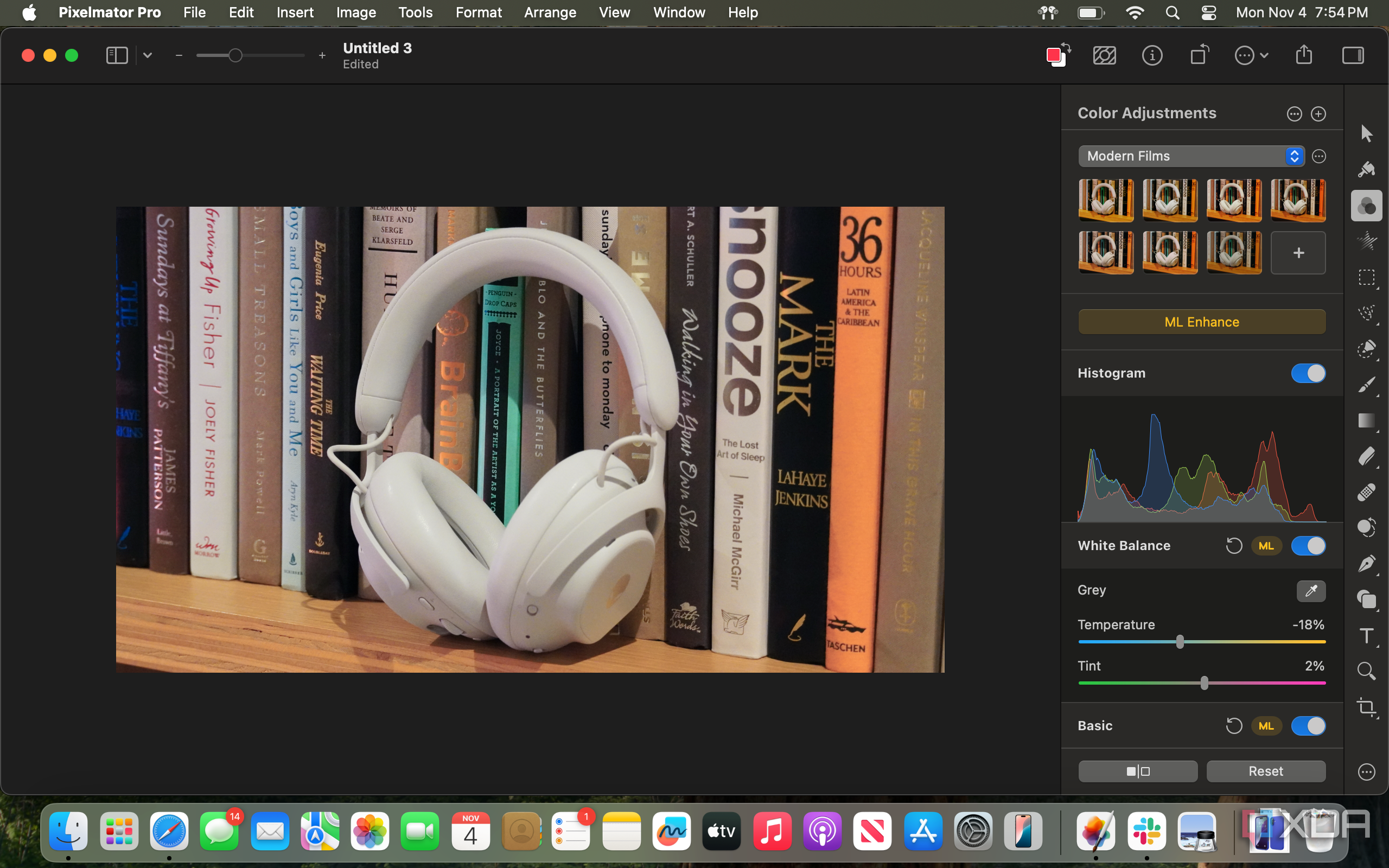The height and width of the screenshot is (868, 1389).
Task: Select the Arrange tool
Action: (x=1367, y=133)
